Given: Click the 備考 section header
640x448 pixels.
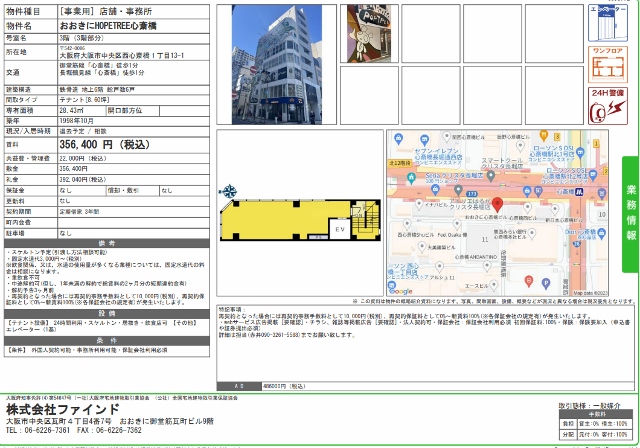Looking at the screenshot, I should pos(106,242).
